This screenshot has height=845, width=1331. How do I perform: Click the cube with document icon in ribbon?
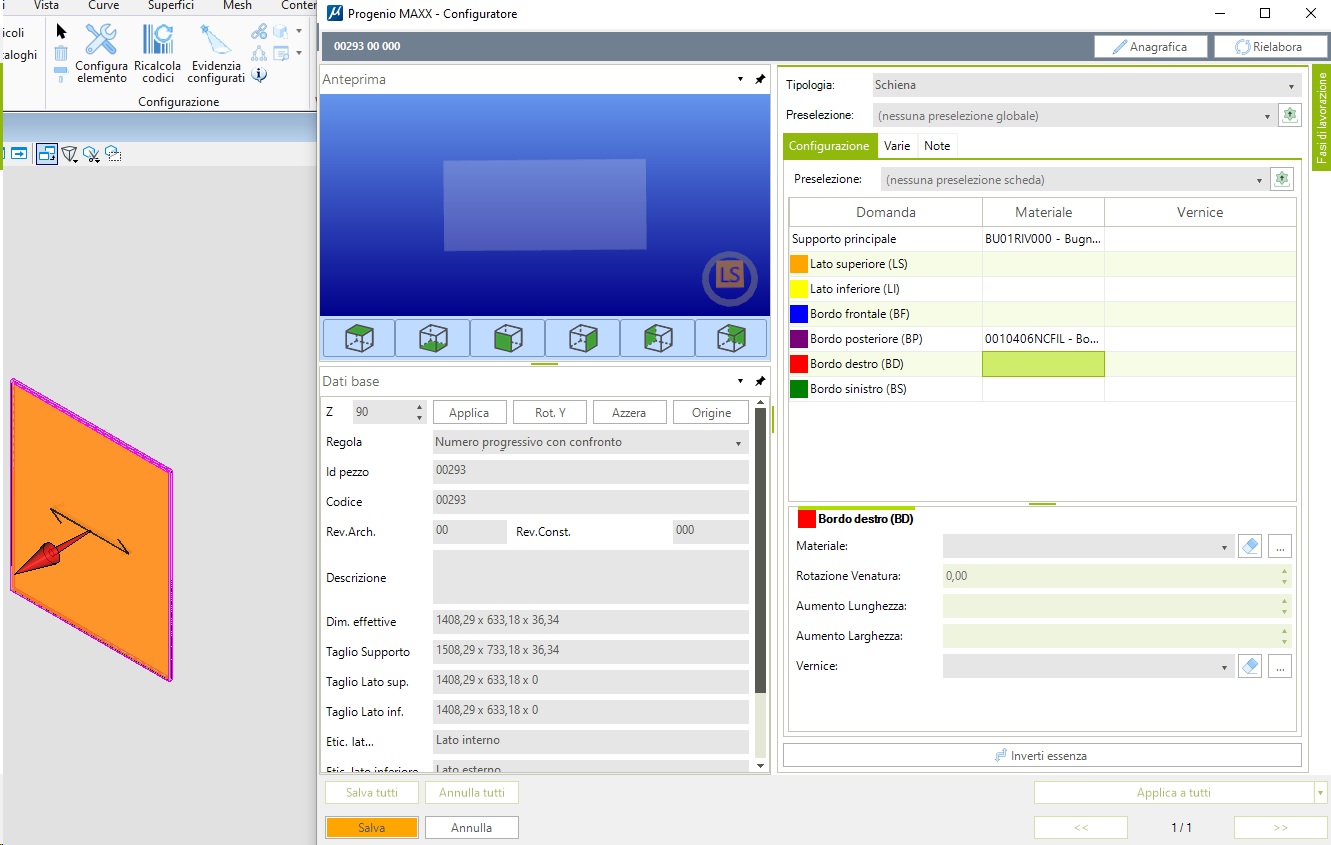(x=281, y=32)
